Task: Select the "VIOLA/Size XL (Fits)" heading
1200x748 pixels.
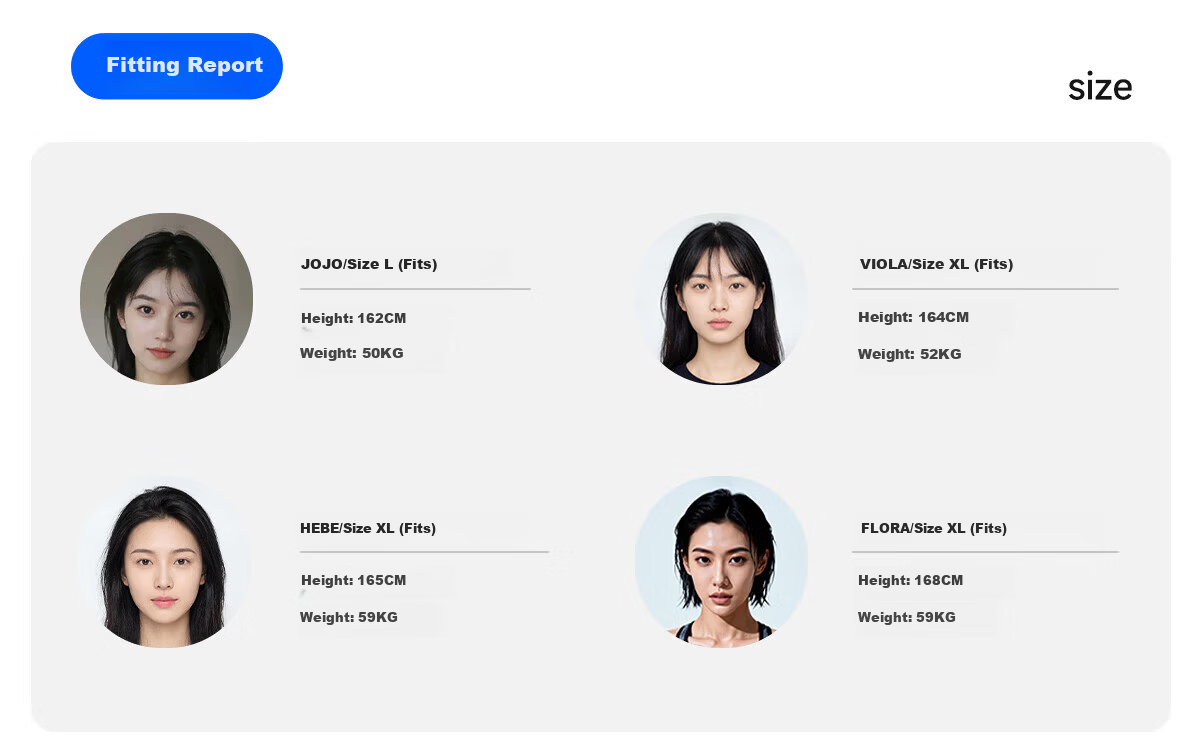Action: tap(936, 264)
